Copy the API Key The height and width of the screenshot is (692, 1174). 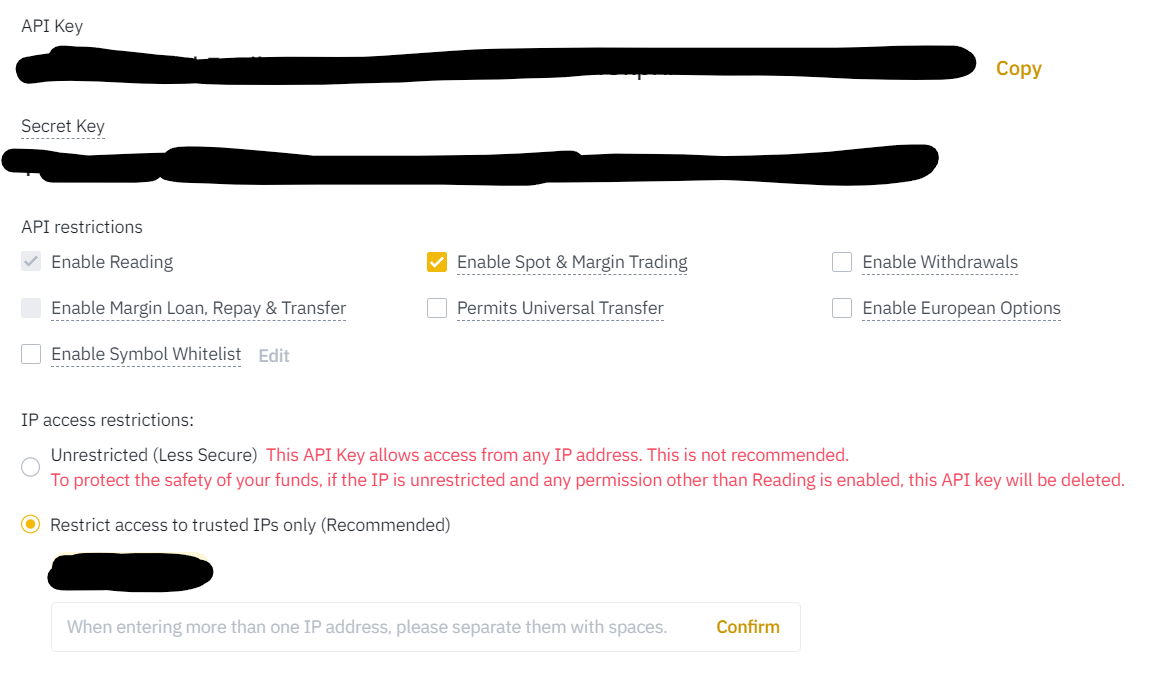[x=1017, y=67]
